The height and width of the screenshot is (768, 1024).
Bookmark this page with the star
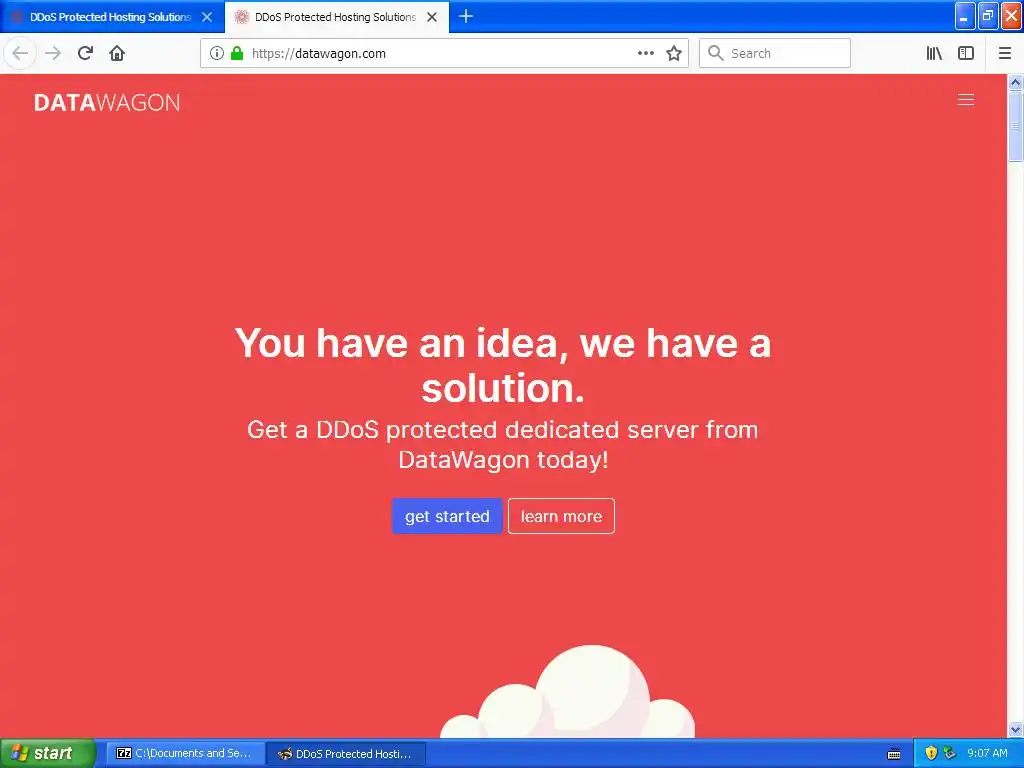point(674,53)
